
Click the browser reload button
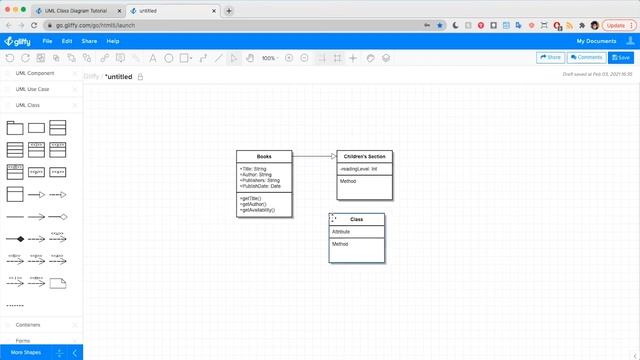[x=34, y=25]
